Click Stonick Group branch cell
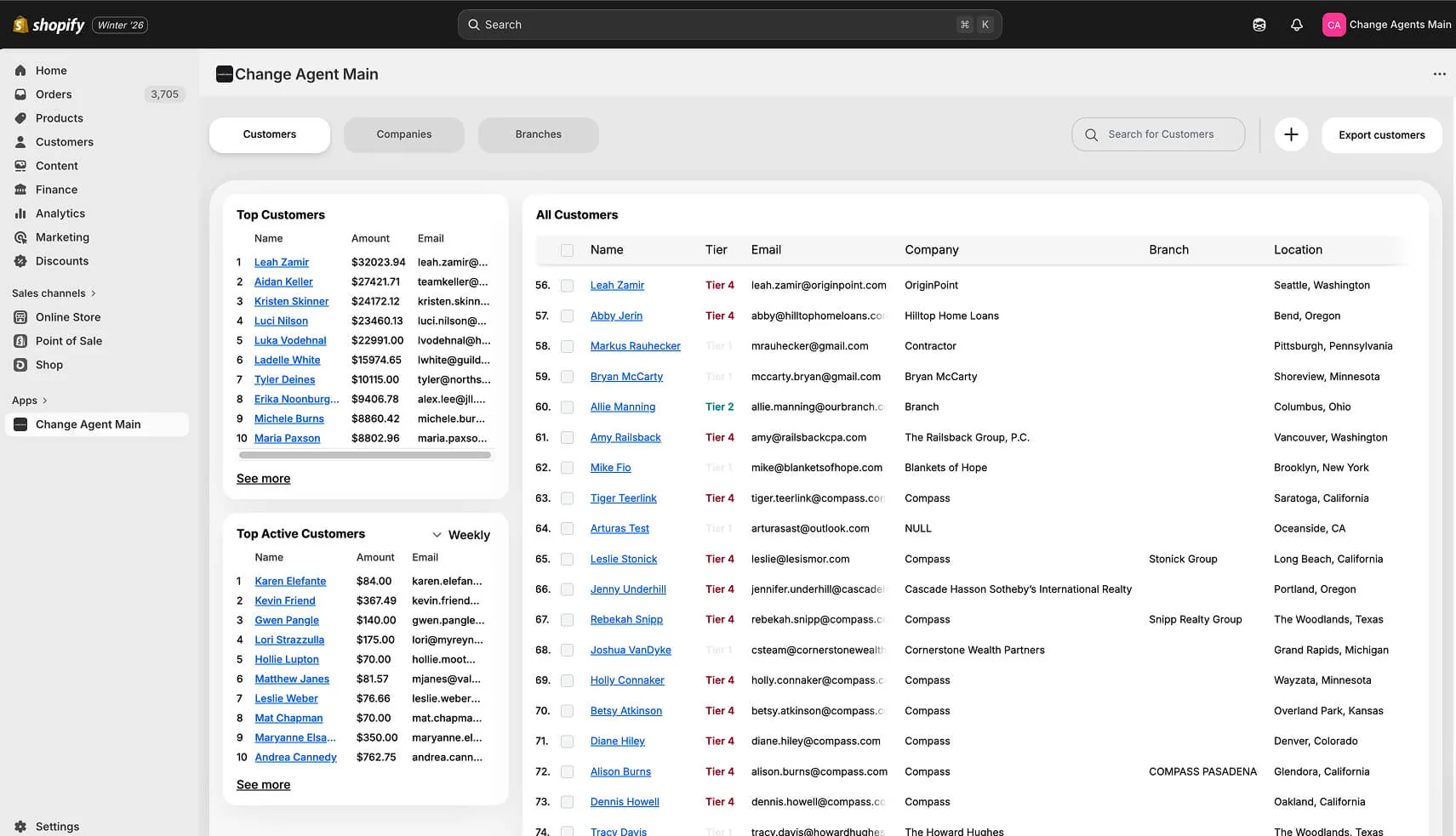The image size is (1456, 836). [x=1183, y=560]
